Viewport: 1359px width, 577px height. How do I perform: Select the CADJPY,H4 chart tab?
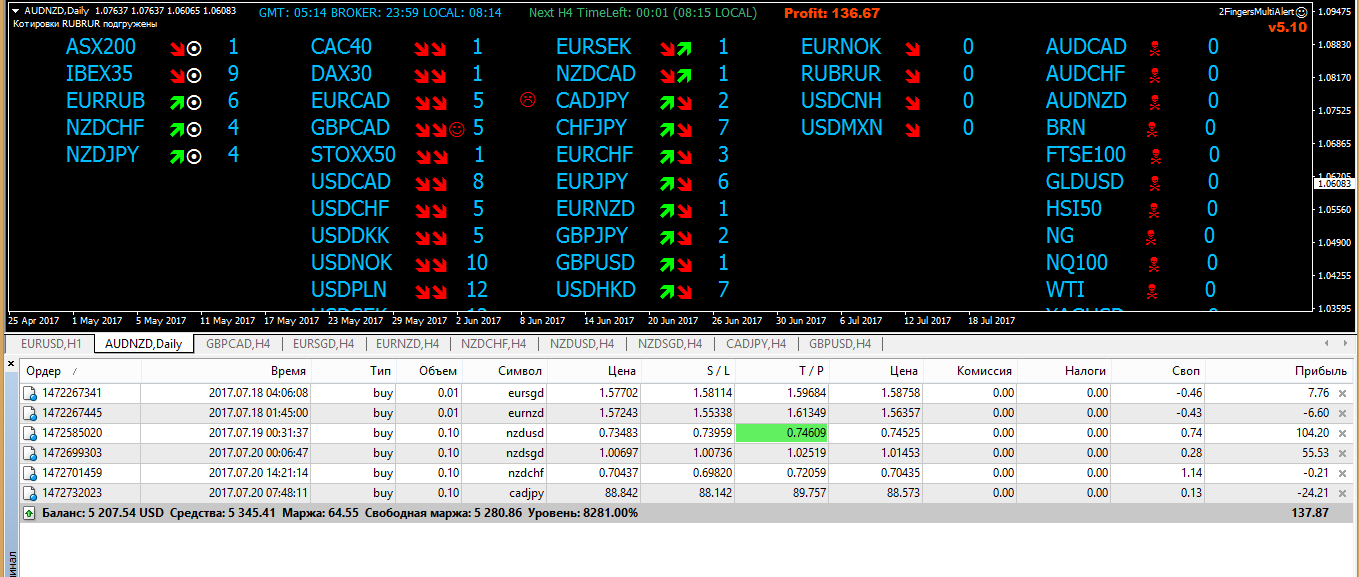coord(756,344)
